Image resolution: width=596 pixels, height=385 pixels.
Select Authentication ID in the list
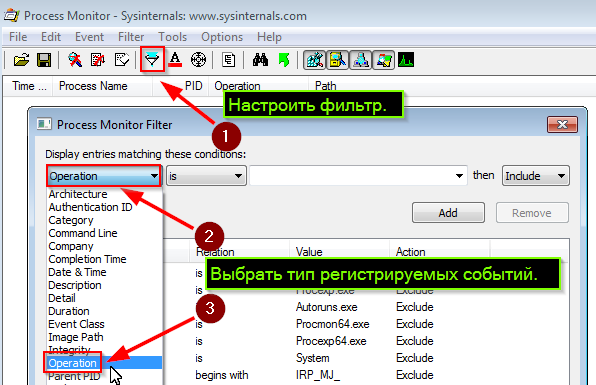click(x=105, y=207)
